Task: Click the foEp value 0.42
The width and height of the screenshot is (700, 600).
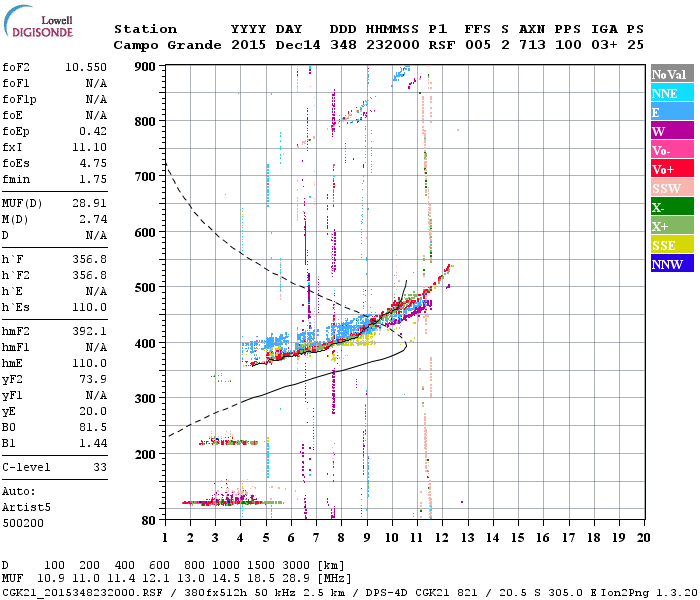Action: click(93, 131)
